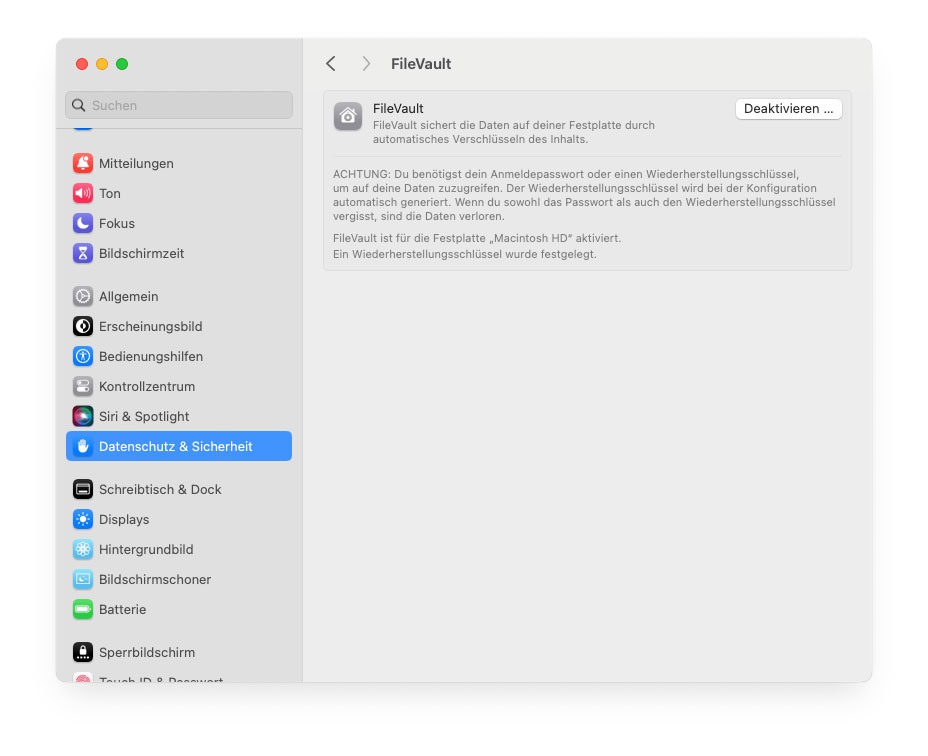
Task: Click the Mitteilungen bell icon
Action: tap(83, 163)
